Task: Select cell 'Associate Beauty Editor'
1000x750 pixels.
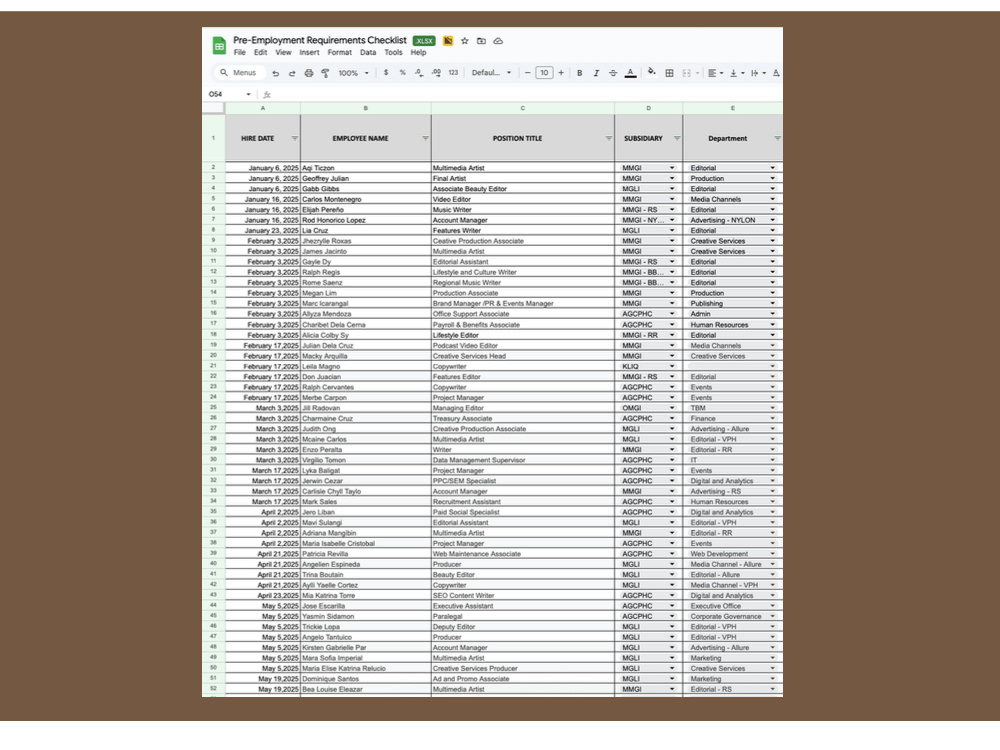Action: click(523, 189)
